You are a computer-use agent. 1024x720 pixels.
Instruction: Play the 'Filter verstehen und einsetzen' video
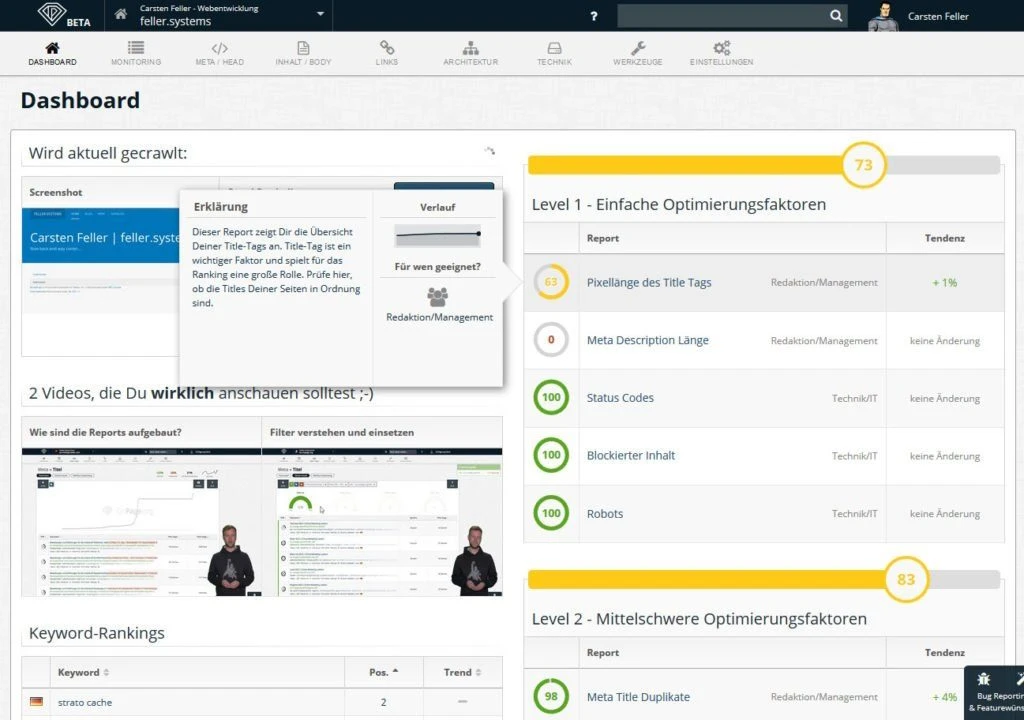point(382,522)
